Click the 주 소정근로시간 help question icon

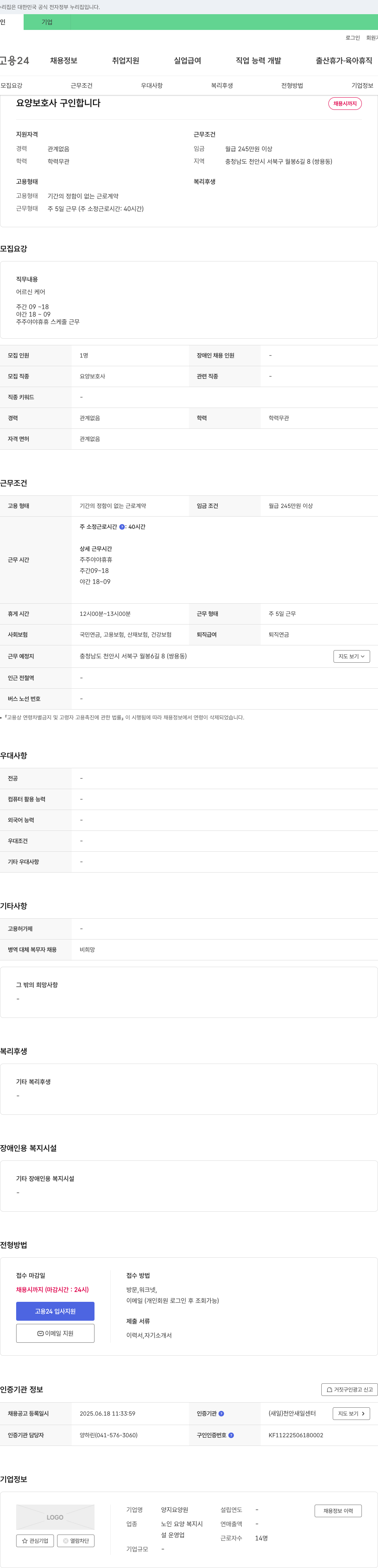pyautogui.click(x=122, y=527)
